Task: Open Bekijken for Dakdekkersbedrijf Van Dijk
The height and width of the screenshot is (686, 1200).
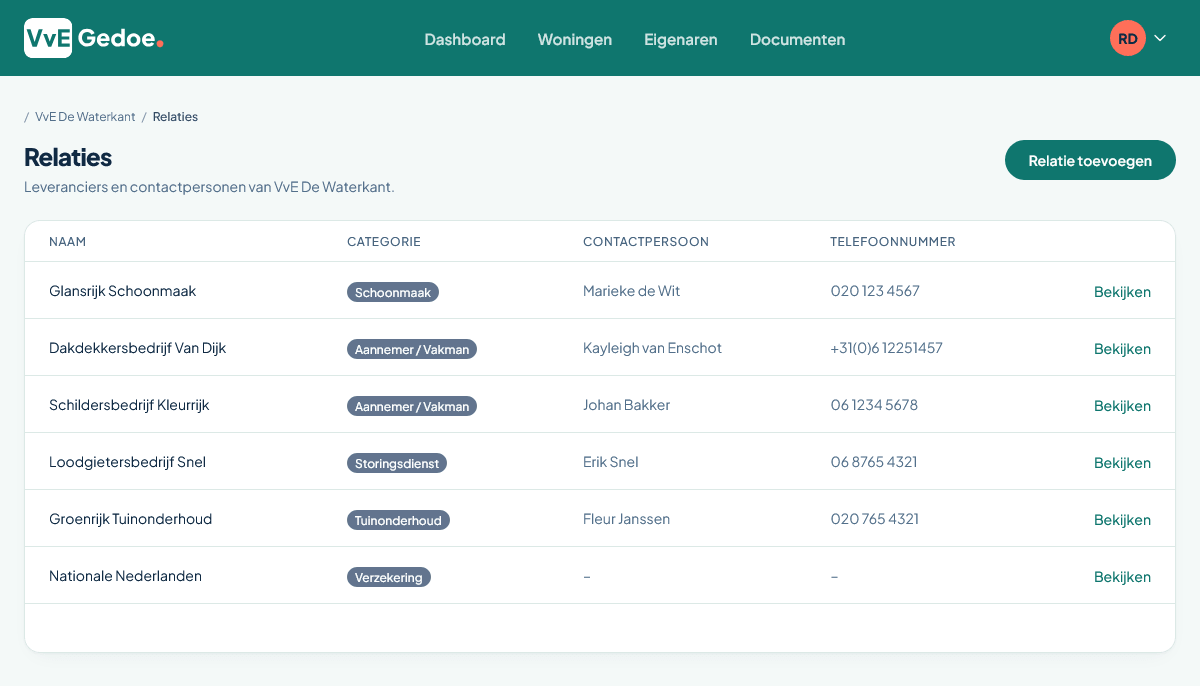Action: click(1122, 349)
